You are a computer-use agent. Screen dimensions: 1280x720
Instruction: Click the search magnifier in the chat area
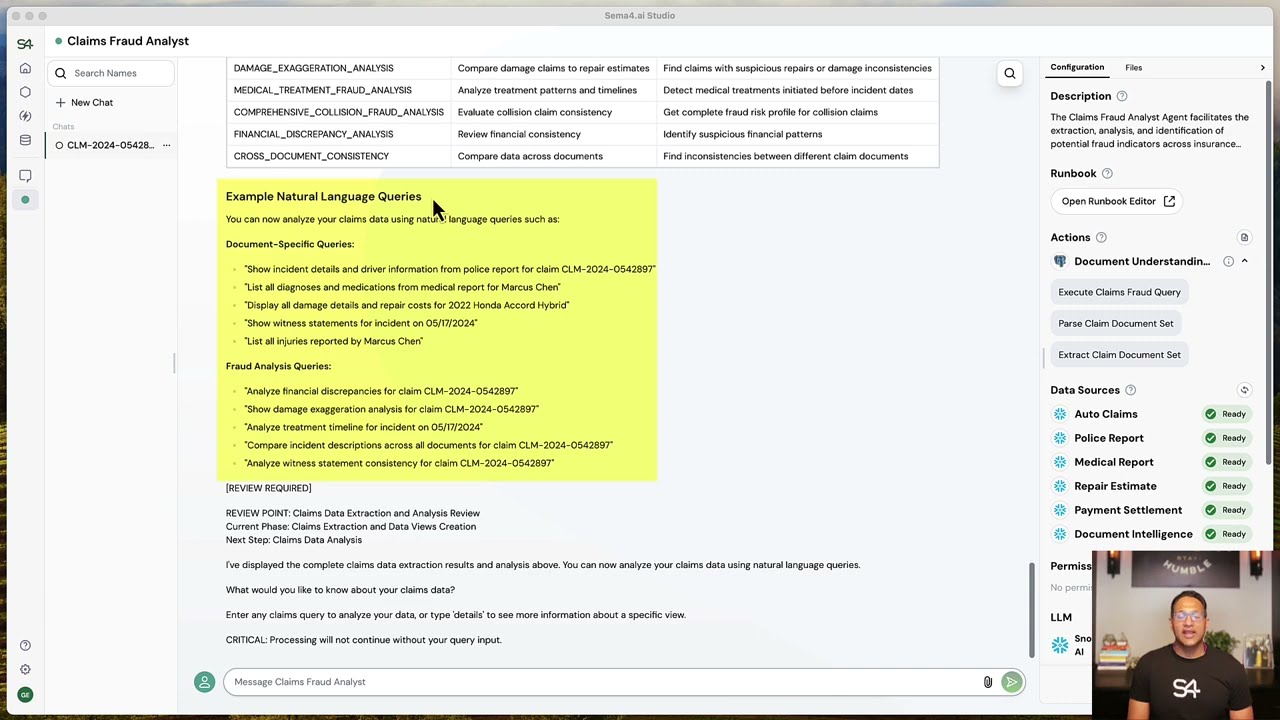point(1010,73)
